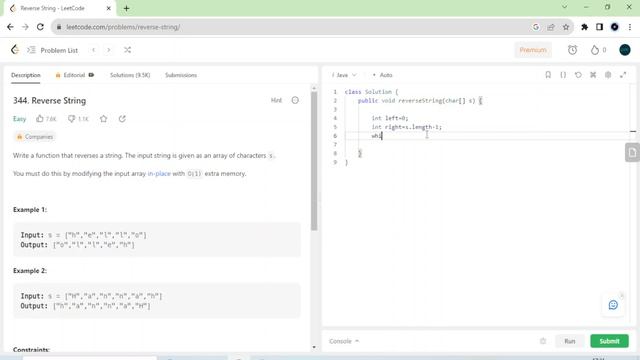Close the Reverse String tab
640x360 pixels.
(109, 8)
